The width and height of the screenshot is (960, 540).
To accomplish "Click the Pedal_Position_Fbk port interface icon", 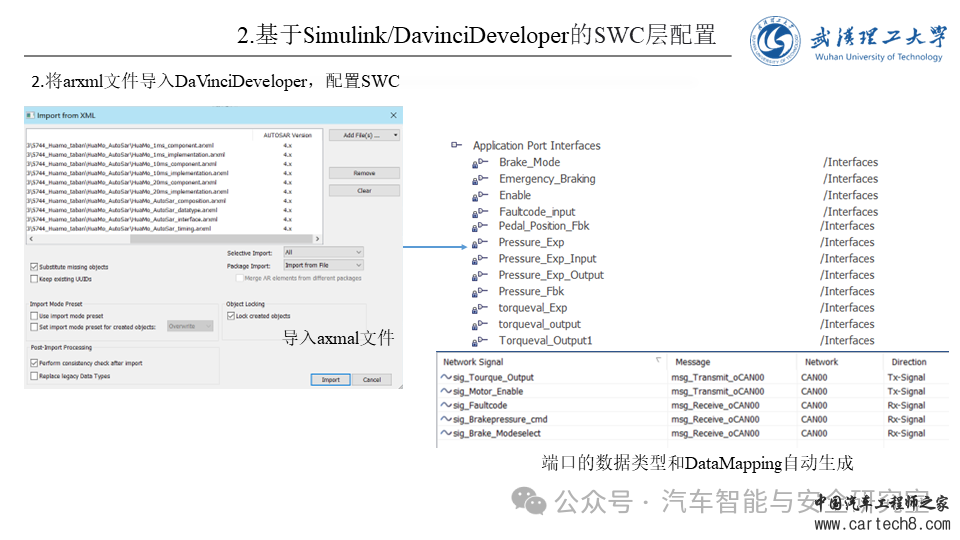I will tap(480, 227).
